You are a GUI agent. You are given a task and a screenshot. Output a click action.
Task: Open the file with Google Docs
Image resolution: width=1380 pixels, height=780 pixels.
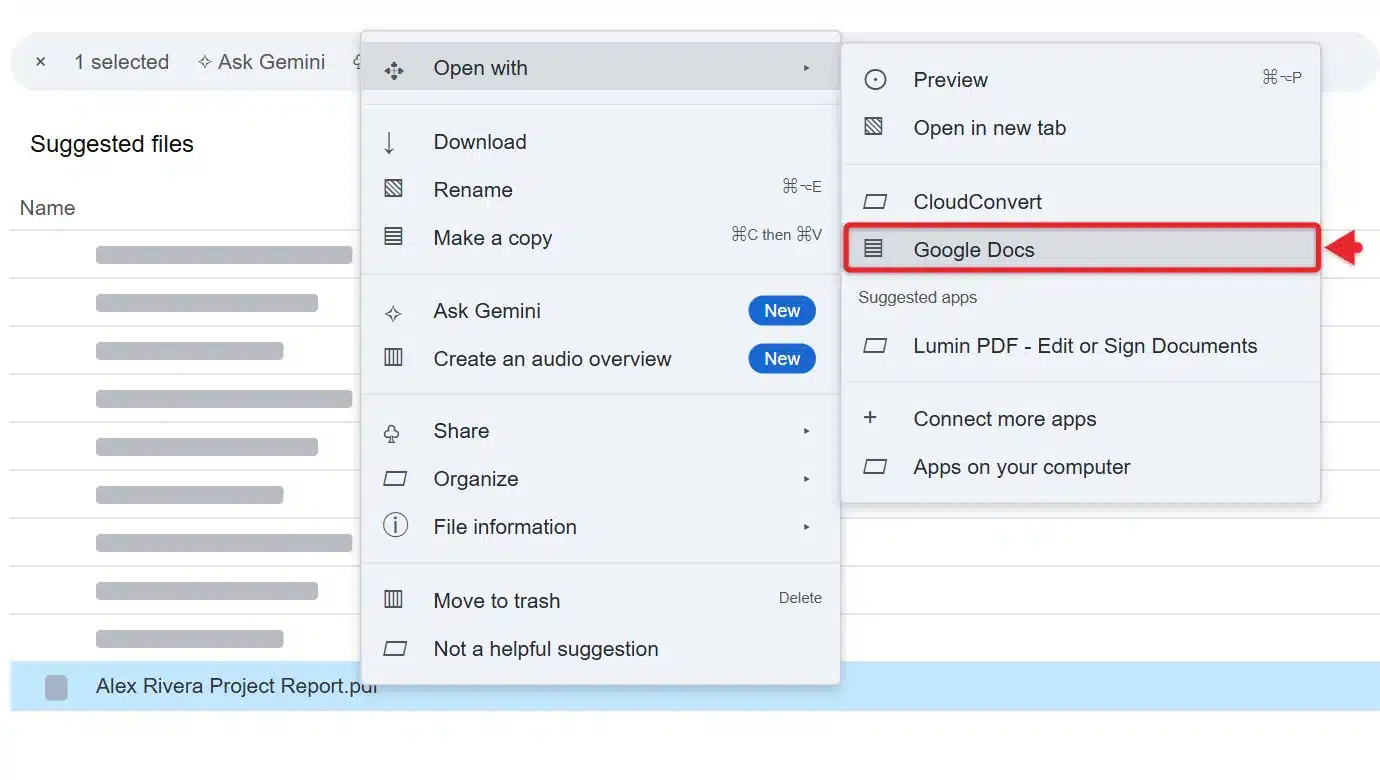[1081, 250]
